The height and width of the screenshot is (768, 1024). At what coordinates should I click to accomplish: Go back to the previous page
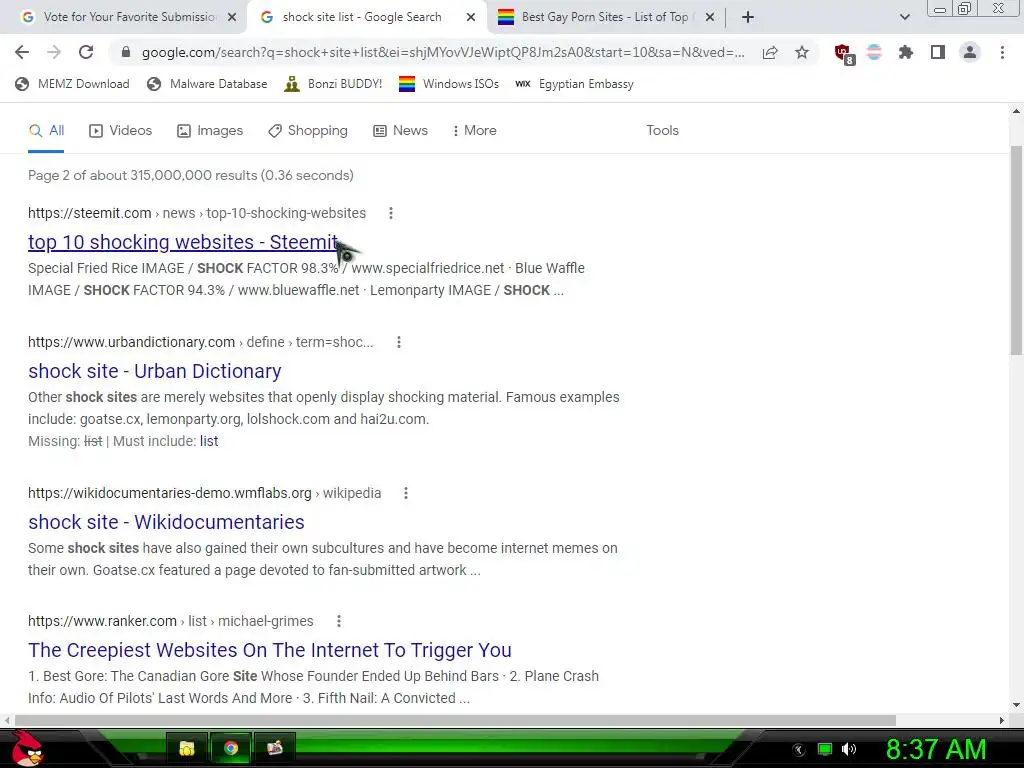click(x=22, y=52)
